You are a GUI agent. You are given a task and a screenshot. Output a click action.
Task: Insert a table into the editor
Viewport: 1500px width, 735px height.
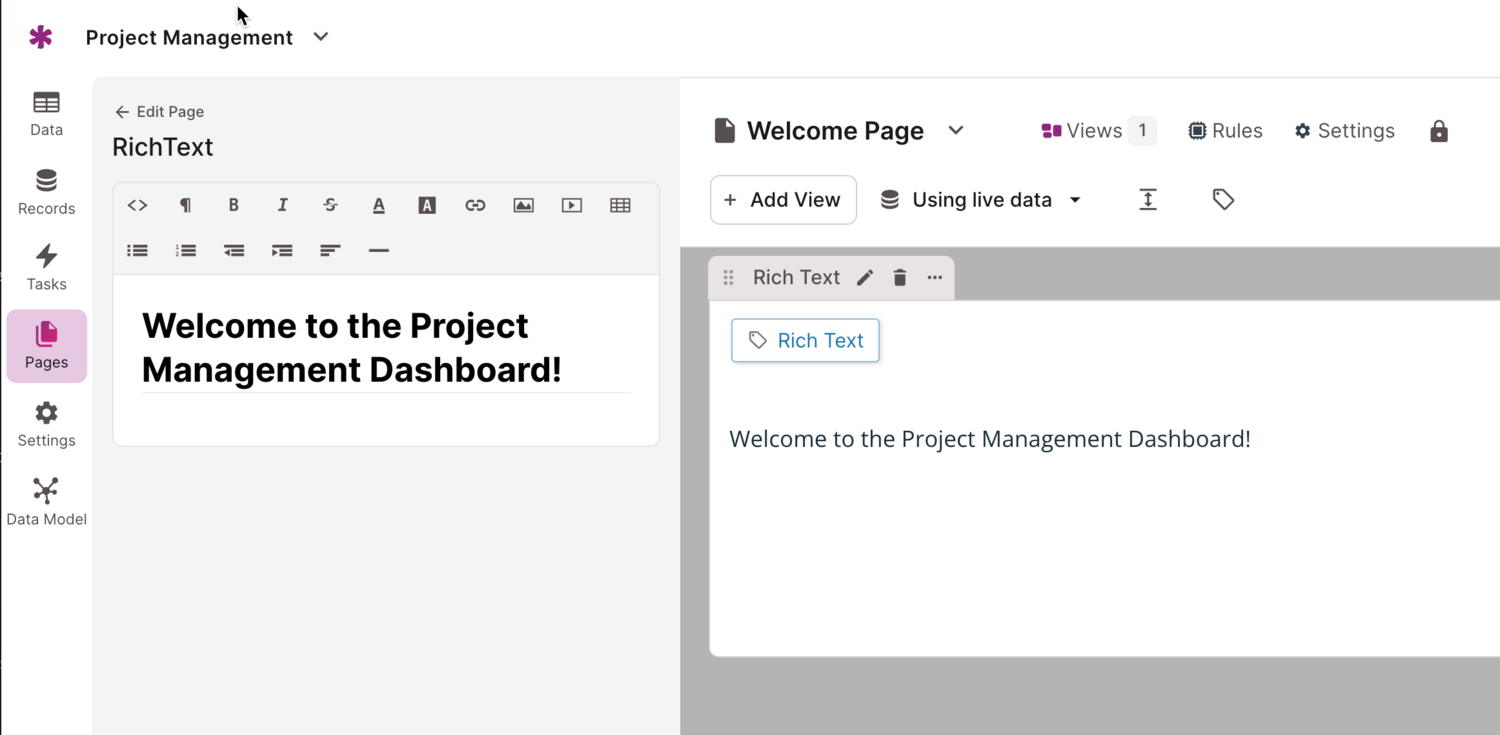(620, 205)
